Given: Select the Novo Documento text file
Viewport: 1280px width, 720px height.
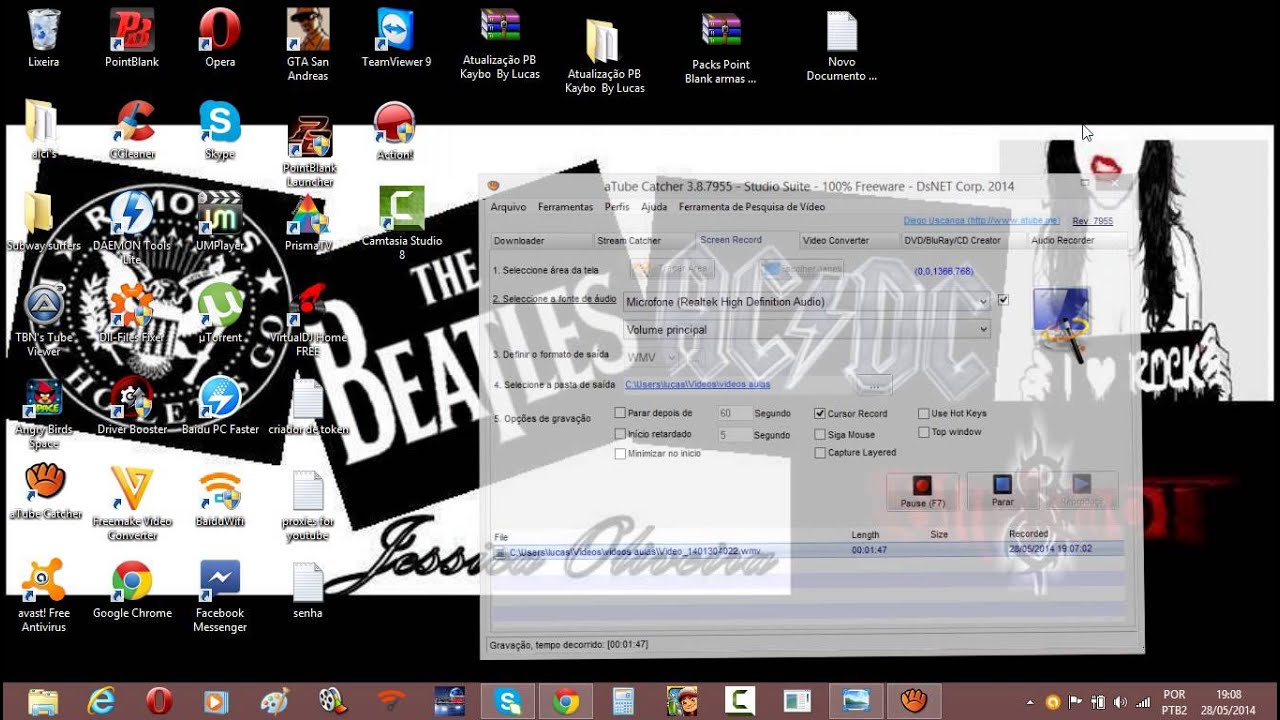Looking at the screenshot, I should click(x=842, y=45).
